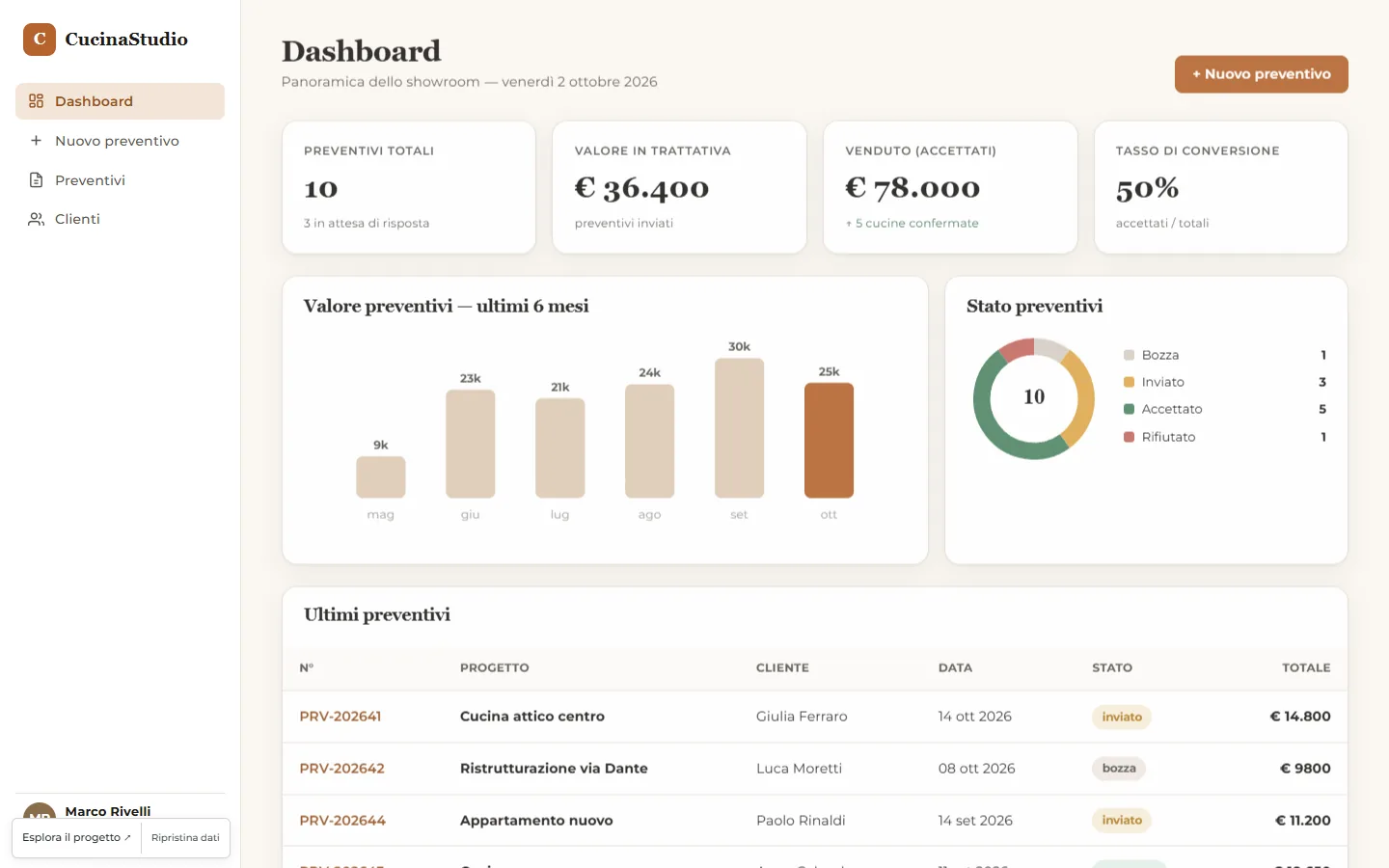Click the plus icon beside Nuovo preventivo
This screenshot has width=1389, height=868.
[37, 141]
